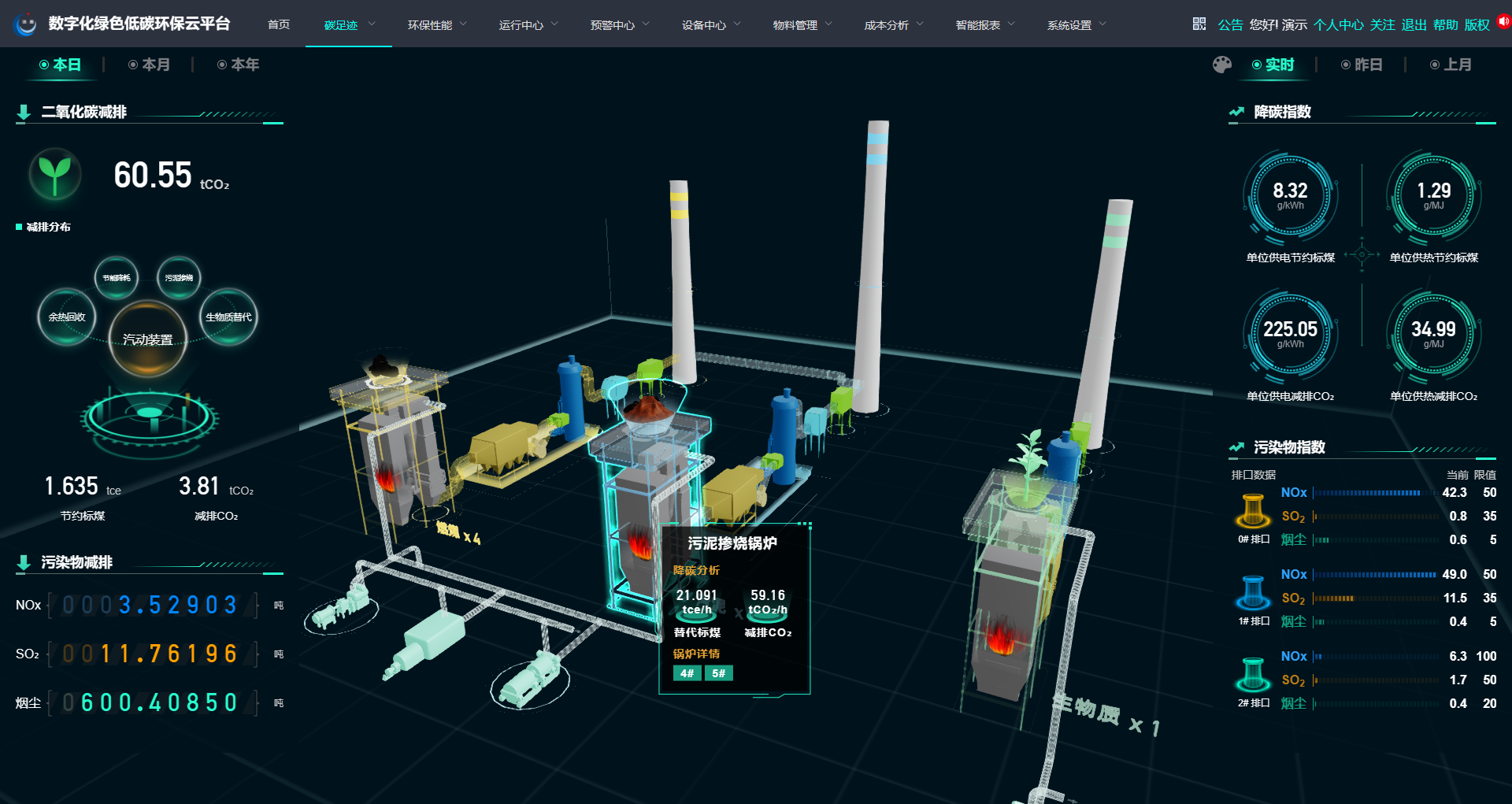This screenshot has height=804, width=1512.
Task: Open boiler 4# details button
Action: (687, 673)
